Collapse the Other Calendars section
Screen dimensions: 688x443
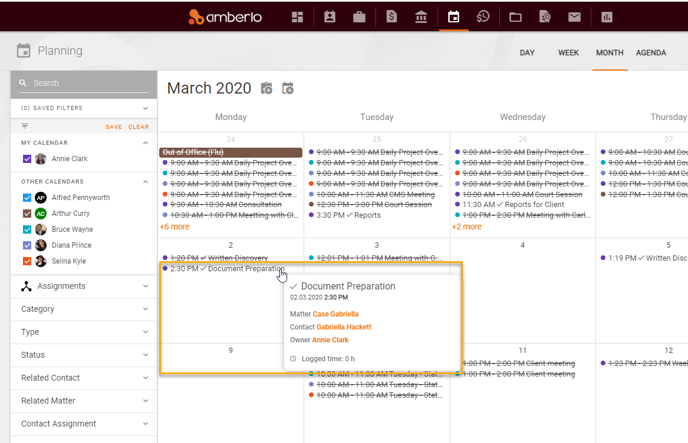pos(145,182)
